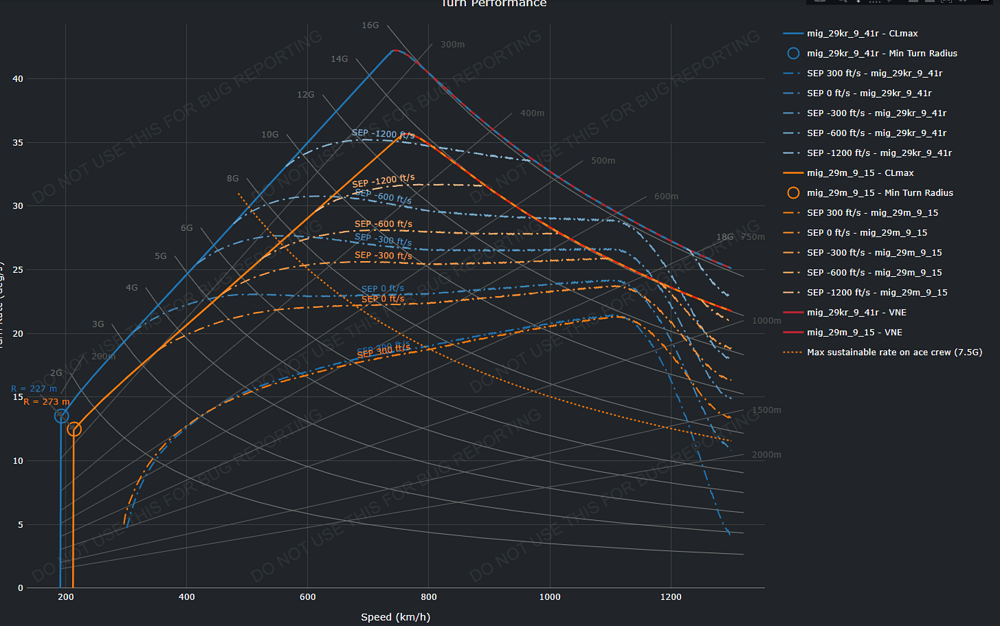
Task: Click the '5G' load factor label
Action: pyautogui.click(x=161, y=256)
